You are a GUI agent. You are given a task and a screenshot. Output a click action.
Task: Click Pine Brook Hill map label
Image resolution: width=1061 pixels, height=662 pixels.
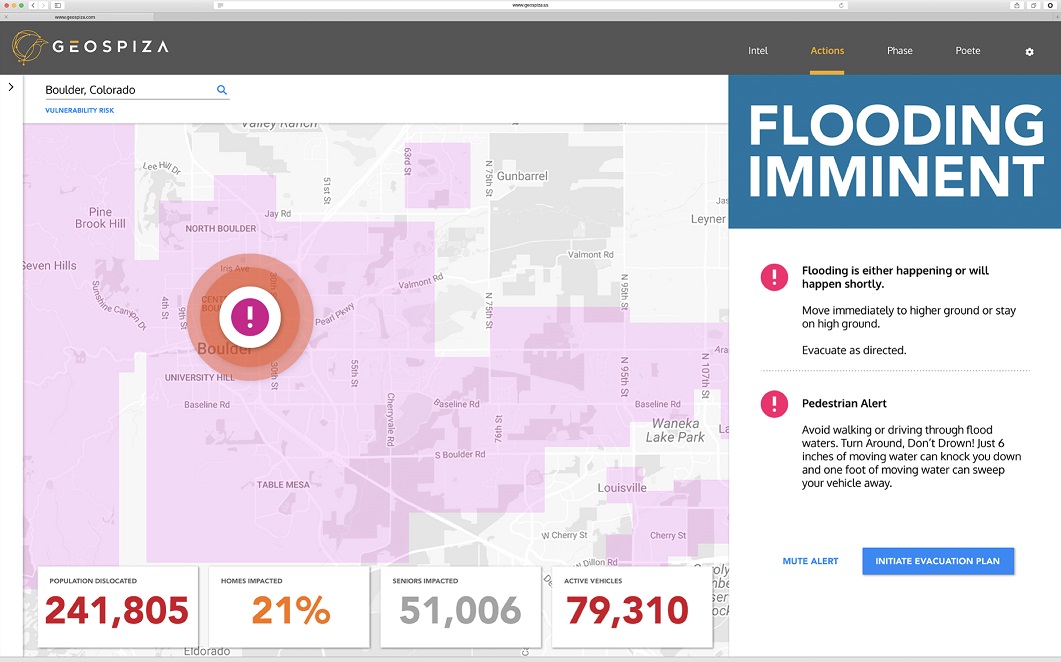(100, 218)
